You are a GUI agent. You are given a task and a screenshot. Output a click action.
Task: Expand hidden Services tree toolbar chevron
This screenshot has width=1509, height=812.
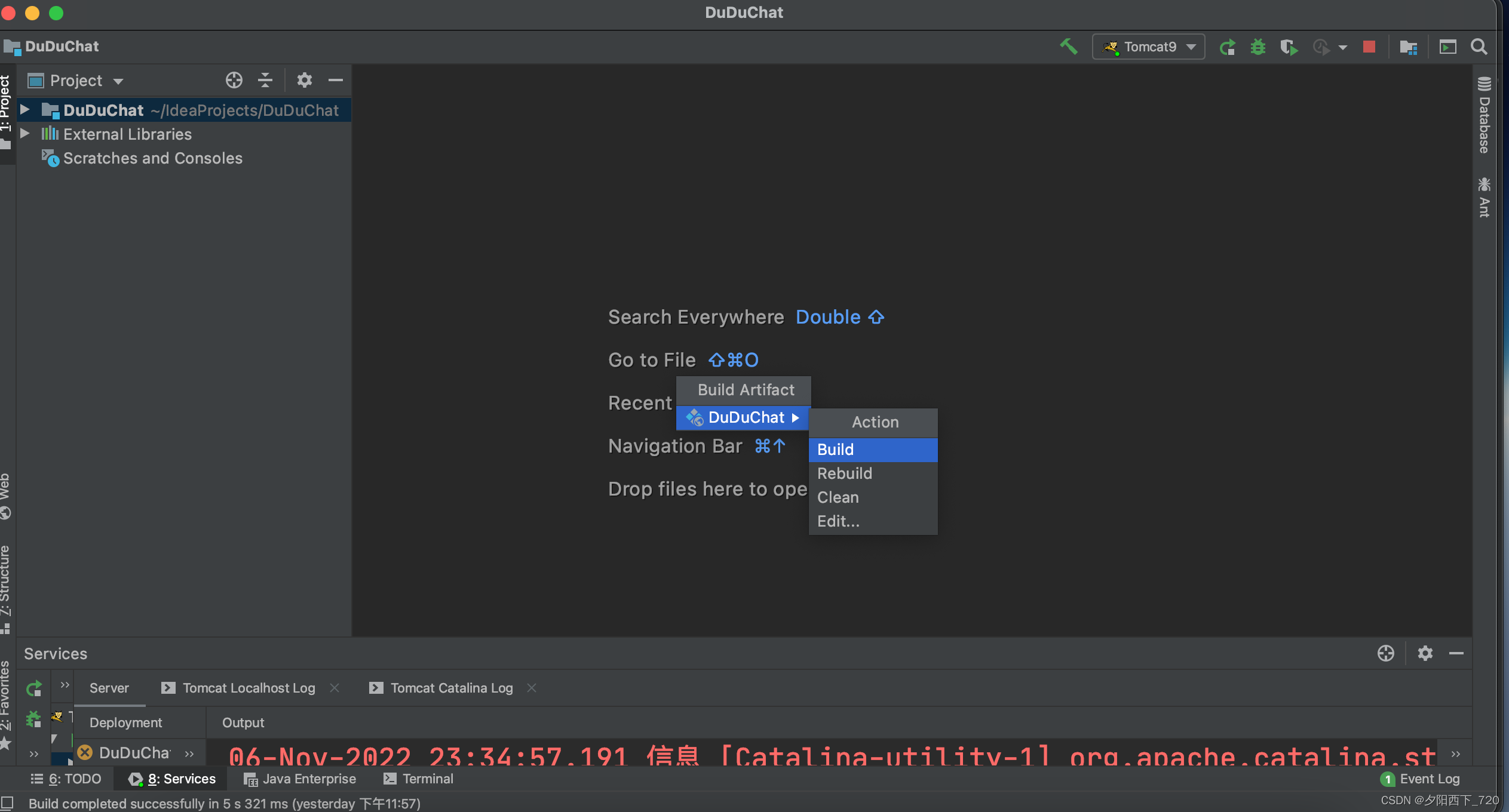coord(65,685)
